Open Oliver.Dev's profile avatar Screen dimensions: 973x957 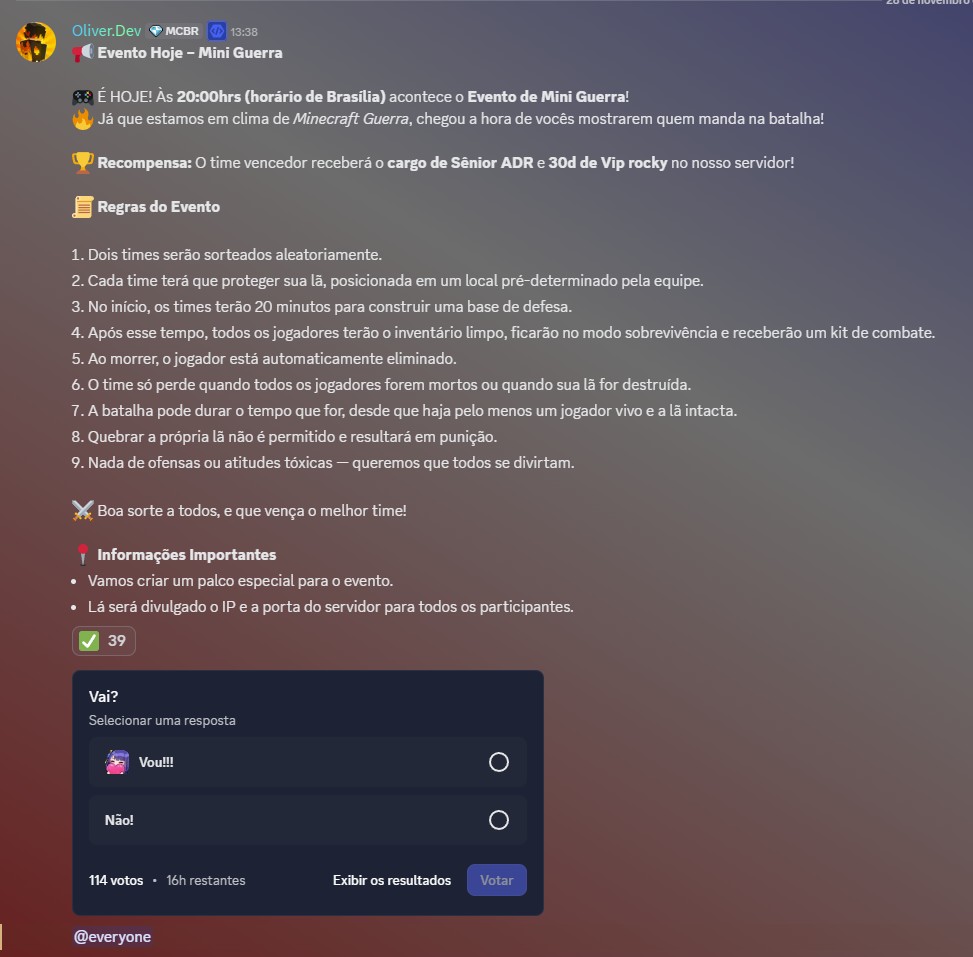pyautogui.click(x=35, y=42)
